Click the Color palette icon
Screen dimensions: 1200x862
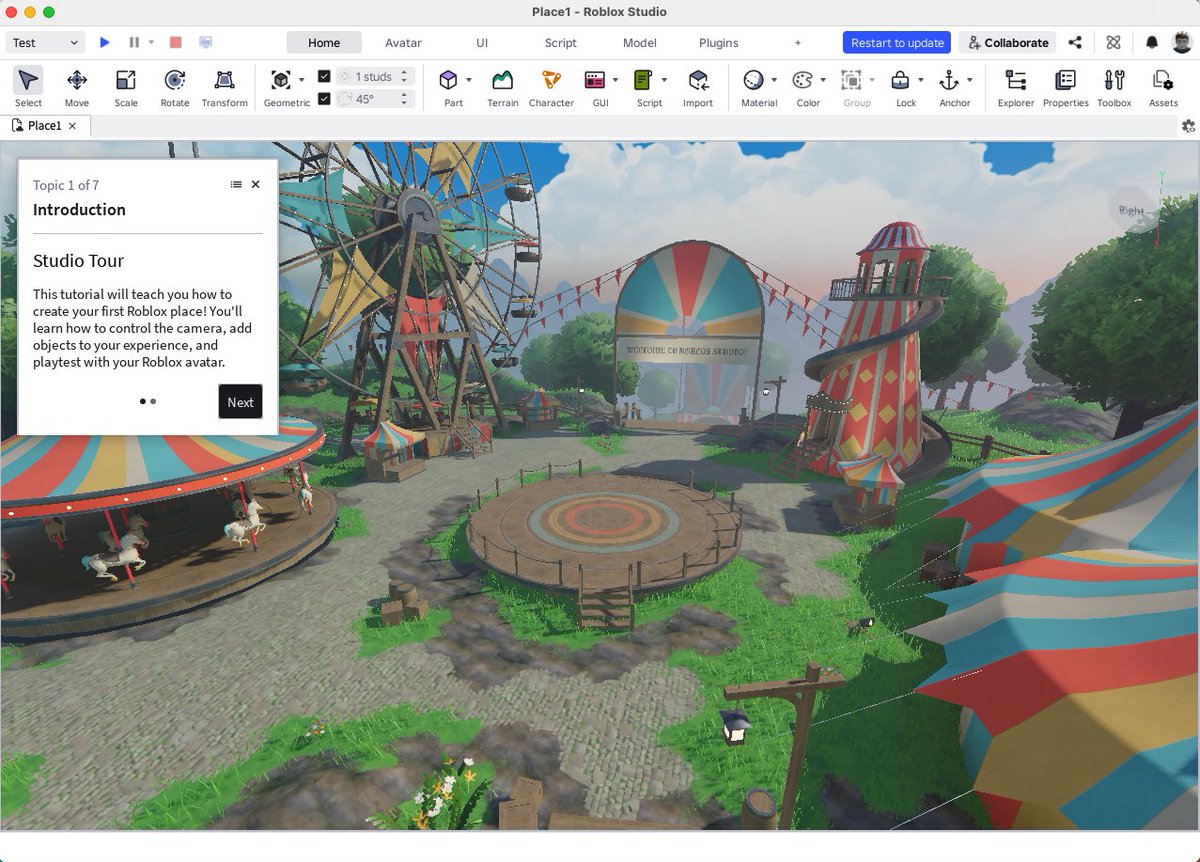pos(803,80)
